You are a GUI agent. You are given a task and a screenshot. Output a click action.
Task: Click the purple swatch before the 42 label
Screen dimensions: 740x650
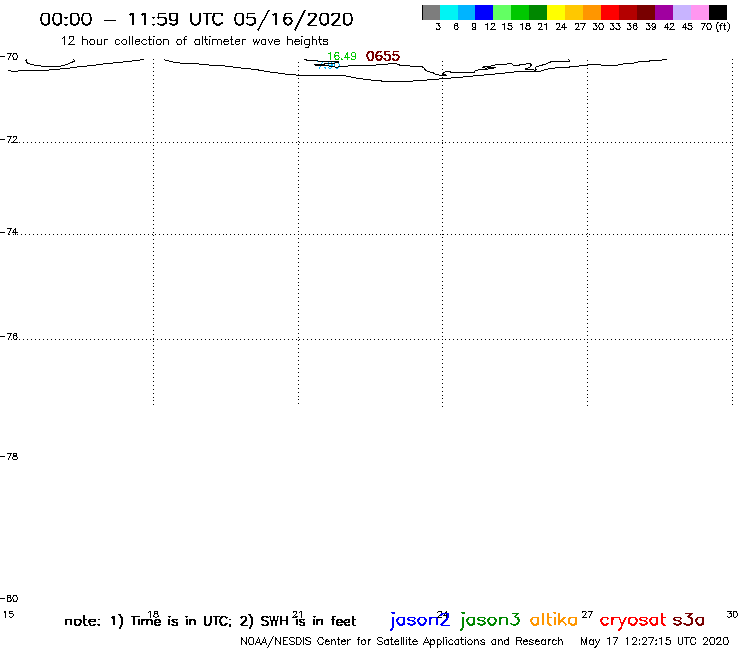coord(664,12)
